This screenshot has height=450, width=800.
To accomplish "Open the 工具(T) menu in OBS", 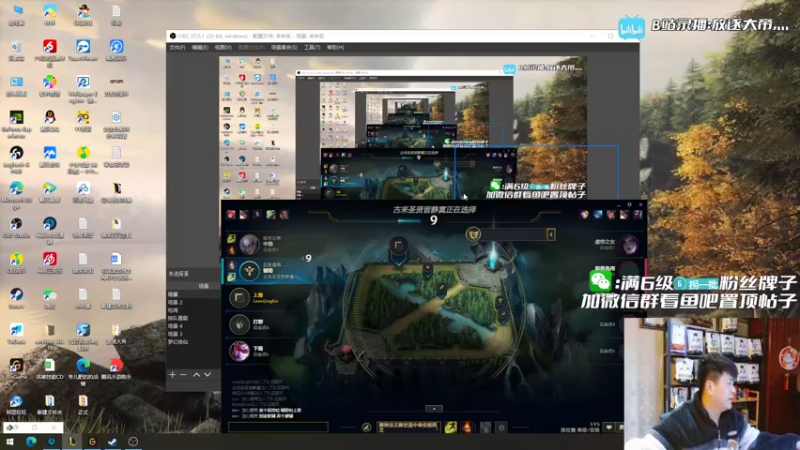I will coord(312,47).
